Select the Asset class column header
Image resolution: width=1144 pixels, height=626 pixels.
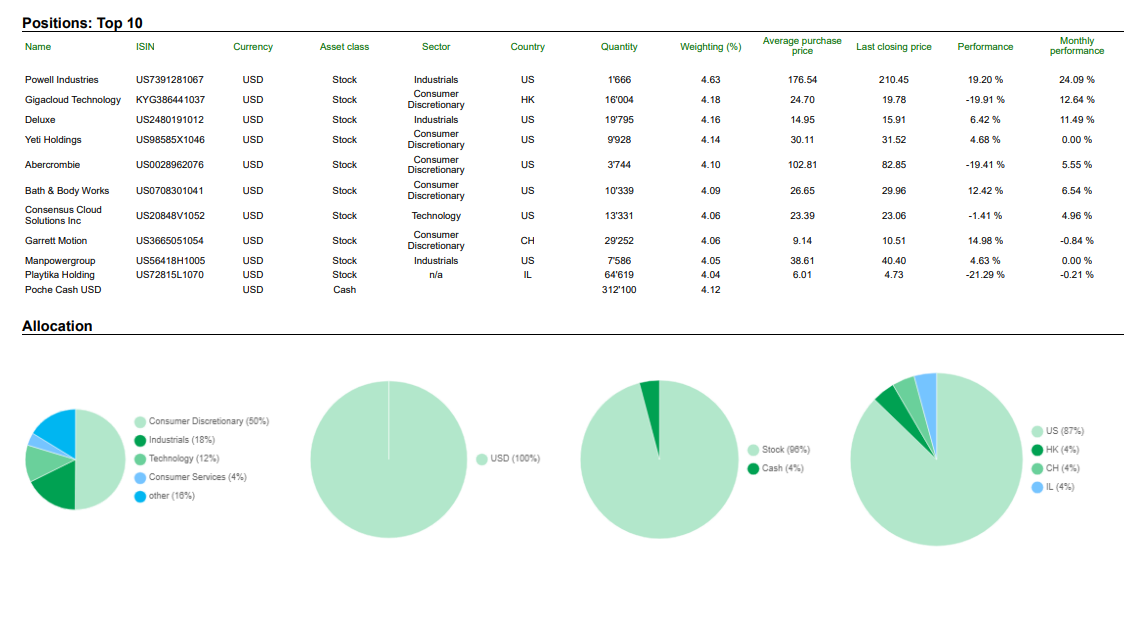344,47
